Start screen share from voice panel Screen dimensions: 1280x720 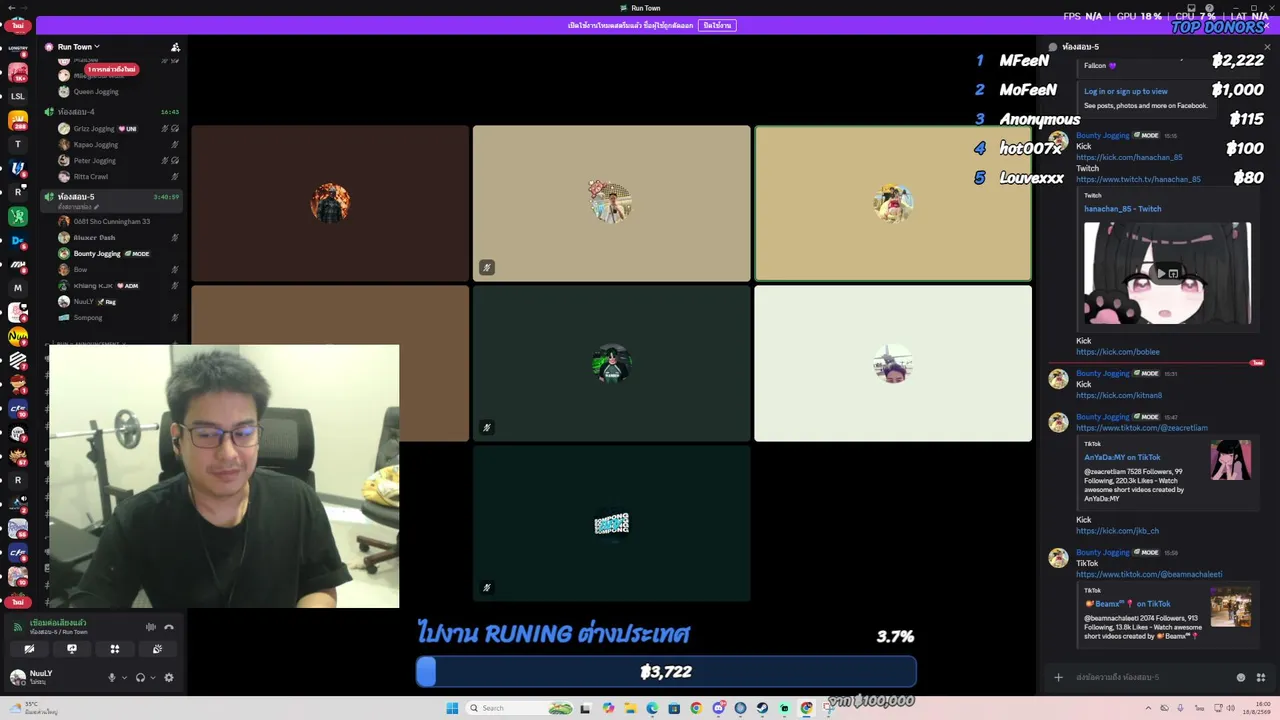coord(72,649)
